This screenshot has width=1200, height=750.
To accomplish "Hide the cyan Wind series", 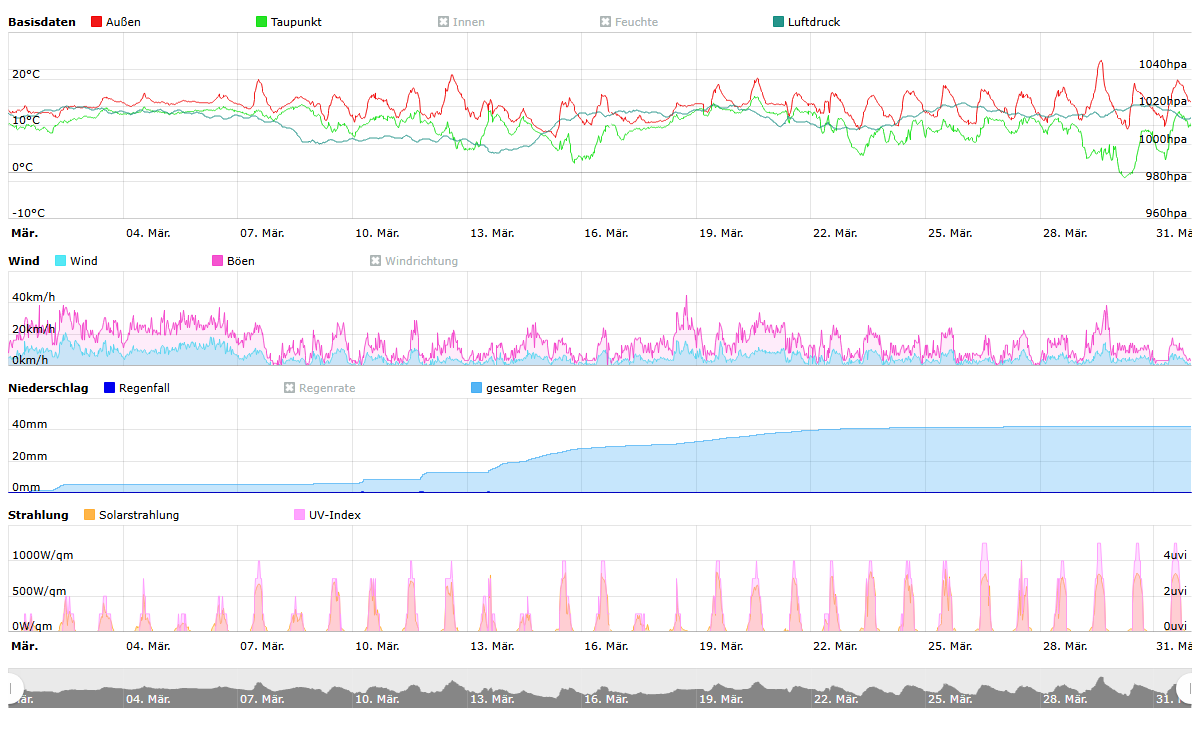I will point(61,261).
